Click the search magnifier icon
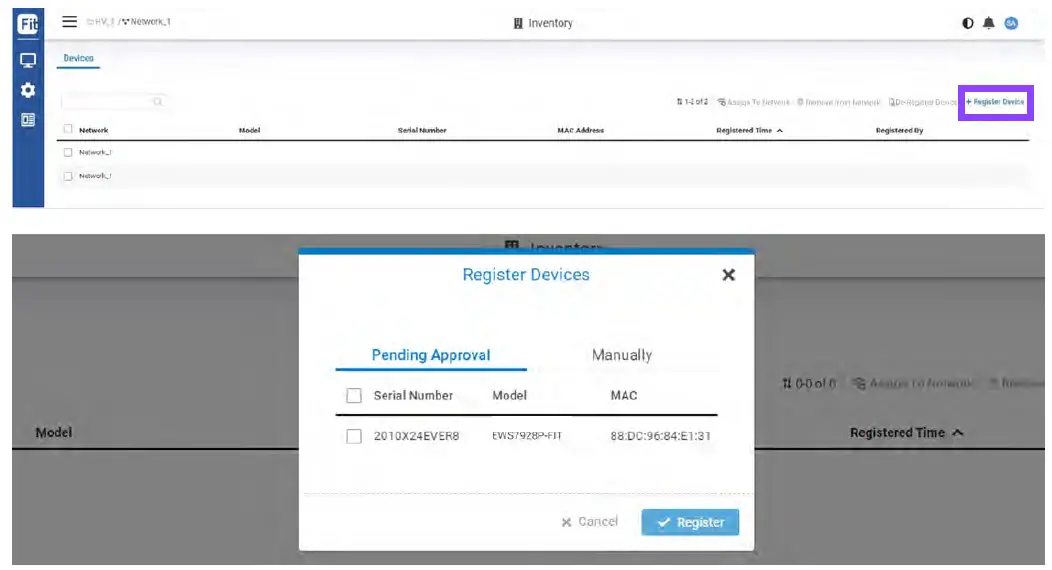The height and width of the screenshot is (570, 1052). [158, 102]
